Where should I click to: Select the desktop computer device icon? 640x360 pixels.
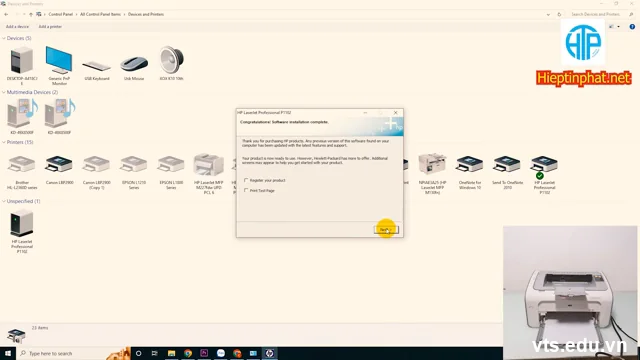(x=22, y=60)
